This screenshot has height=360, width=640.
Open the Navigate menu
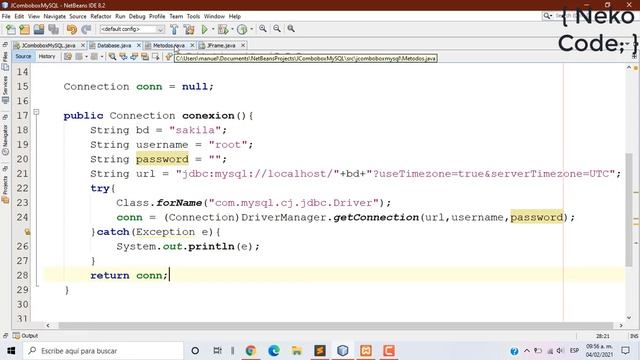(55, 16)
